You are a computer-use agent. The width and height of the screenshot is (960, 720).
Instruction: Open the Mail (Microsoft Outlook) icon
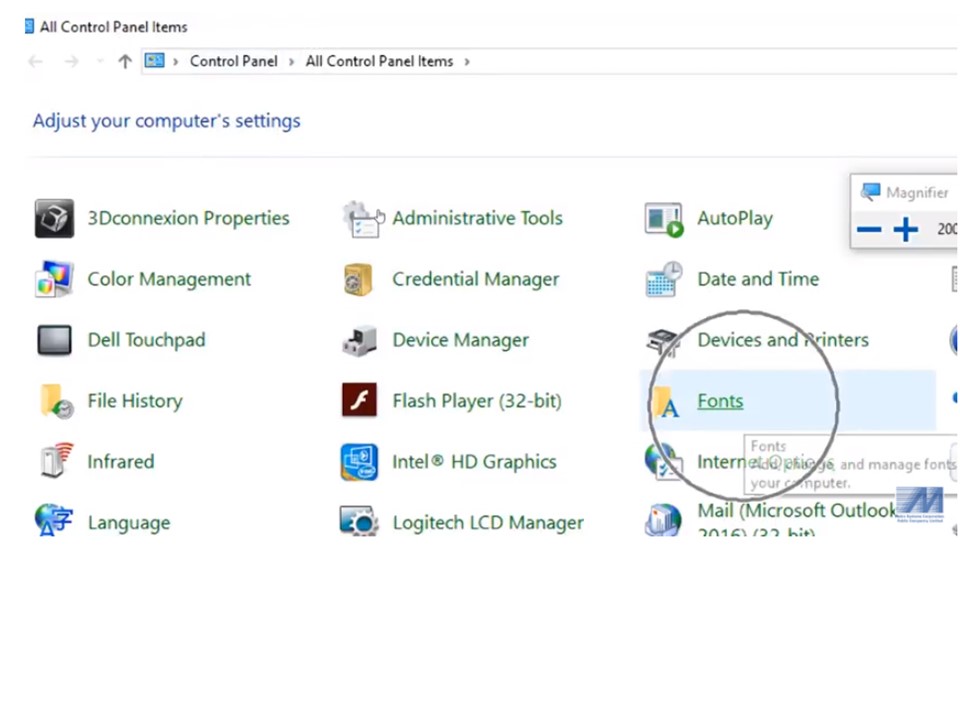click(x=664, y=520)
